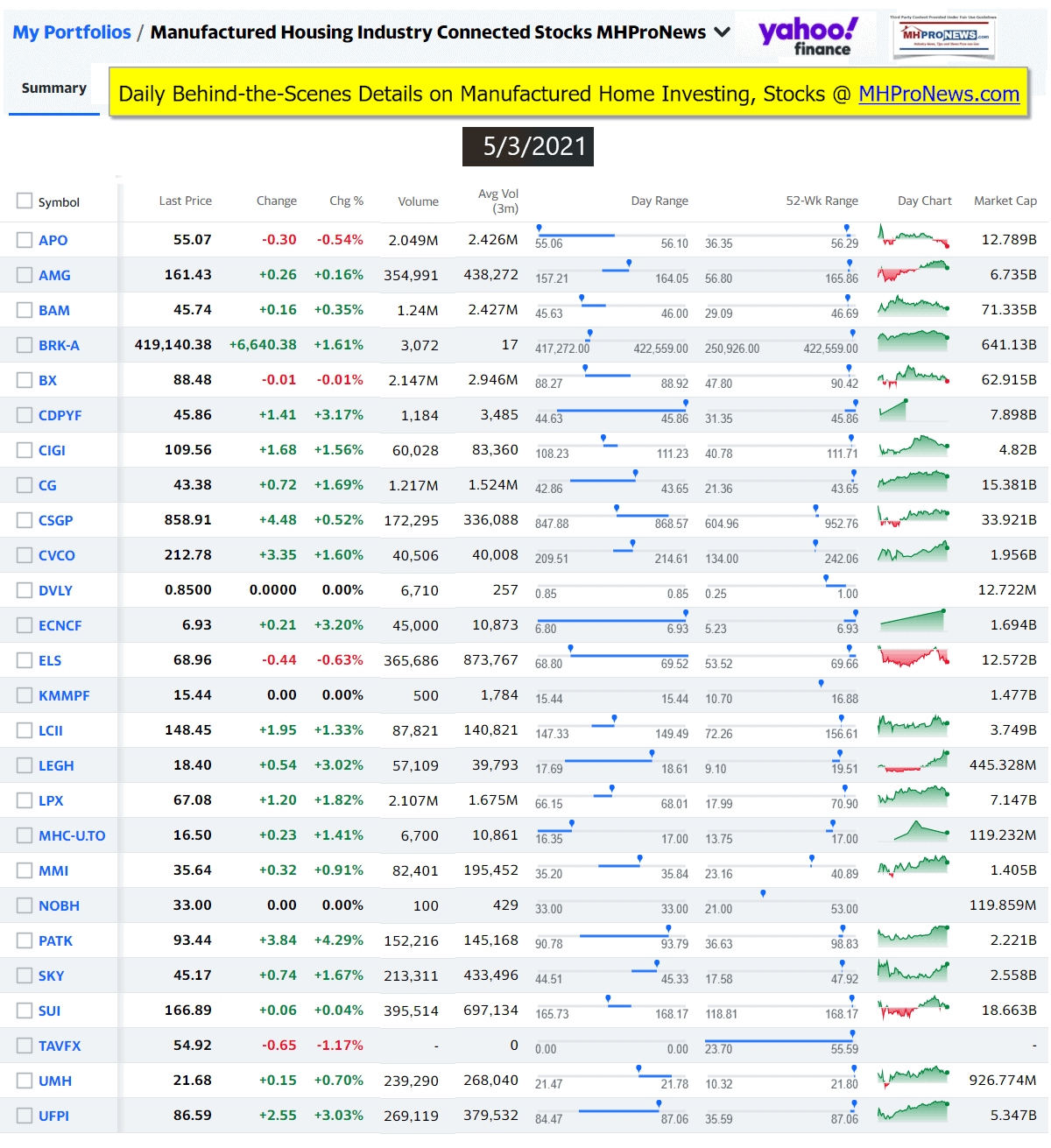The image size is (1051, 1148).
Task: Go to My Portfolios breadcrumb
Action: pos(72,32)
